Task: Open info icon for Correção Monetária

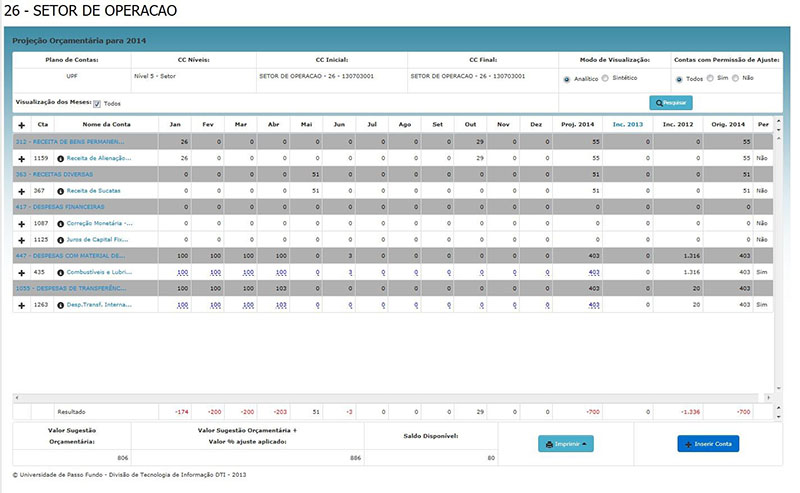Action: (x=60, y=224)
